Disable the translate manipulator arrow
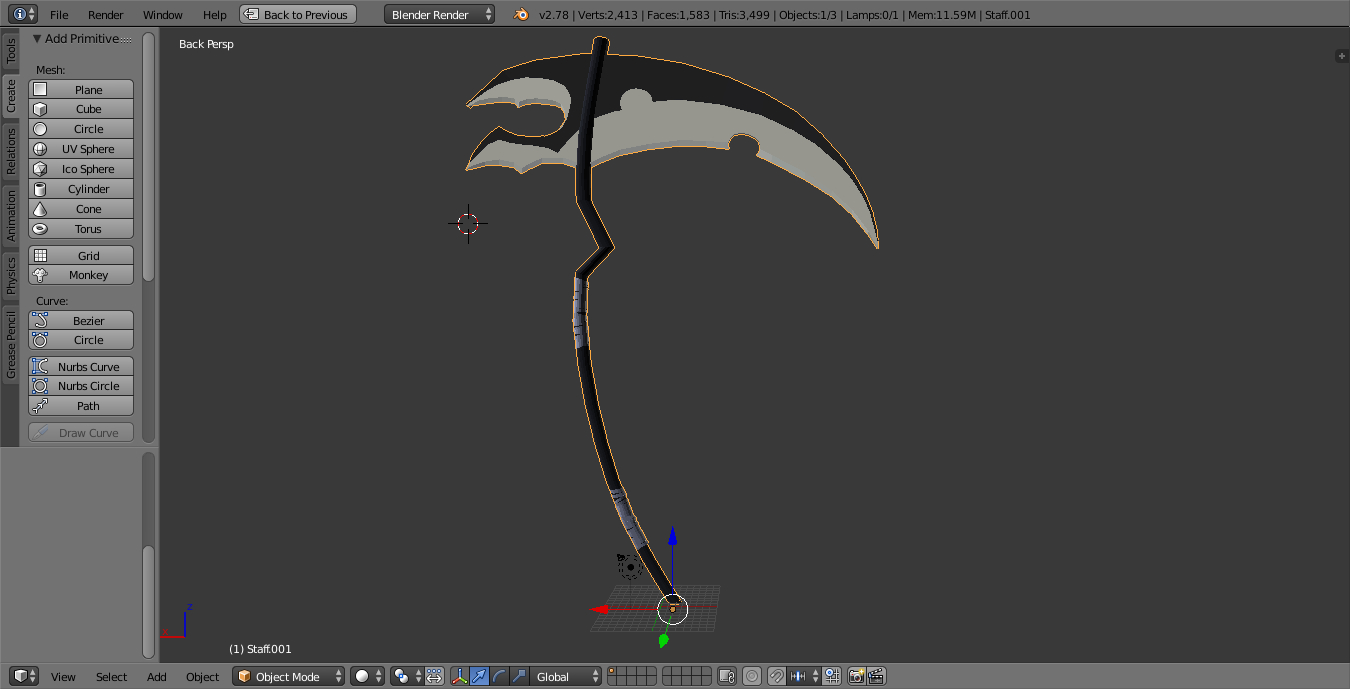 pos(480,676)
